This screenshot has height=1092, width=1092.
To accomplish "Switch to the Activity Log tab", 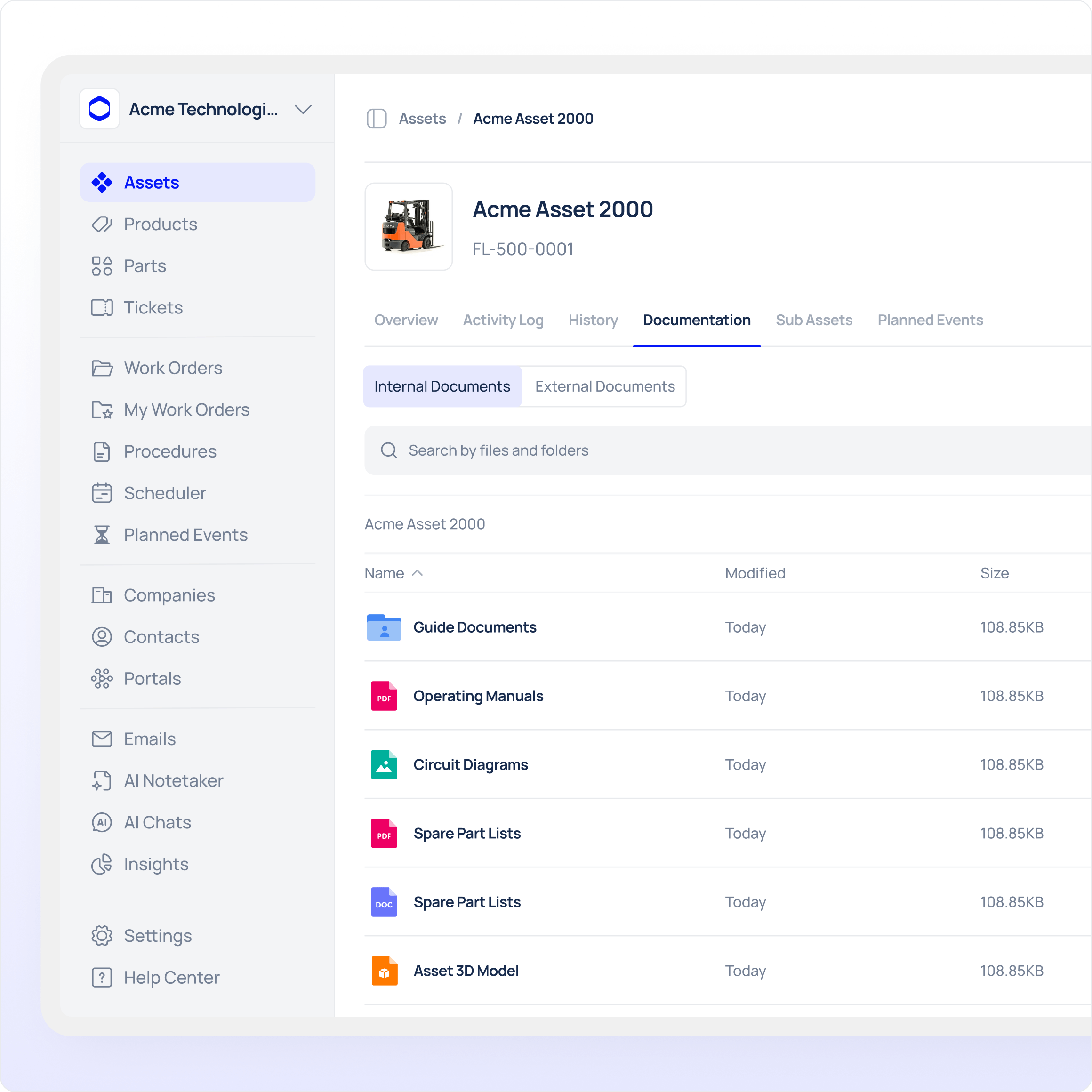I will (503, 320).
